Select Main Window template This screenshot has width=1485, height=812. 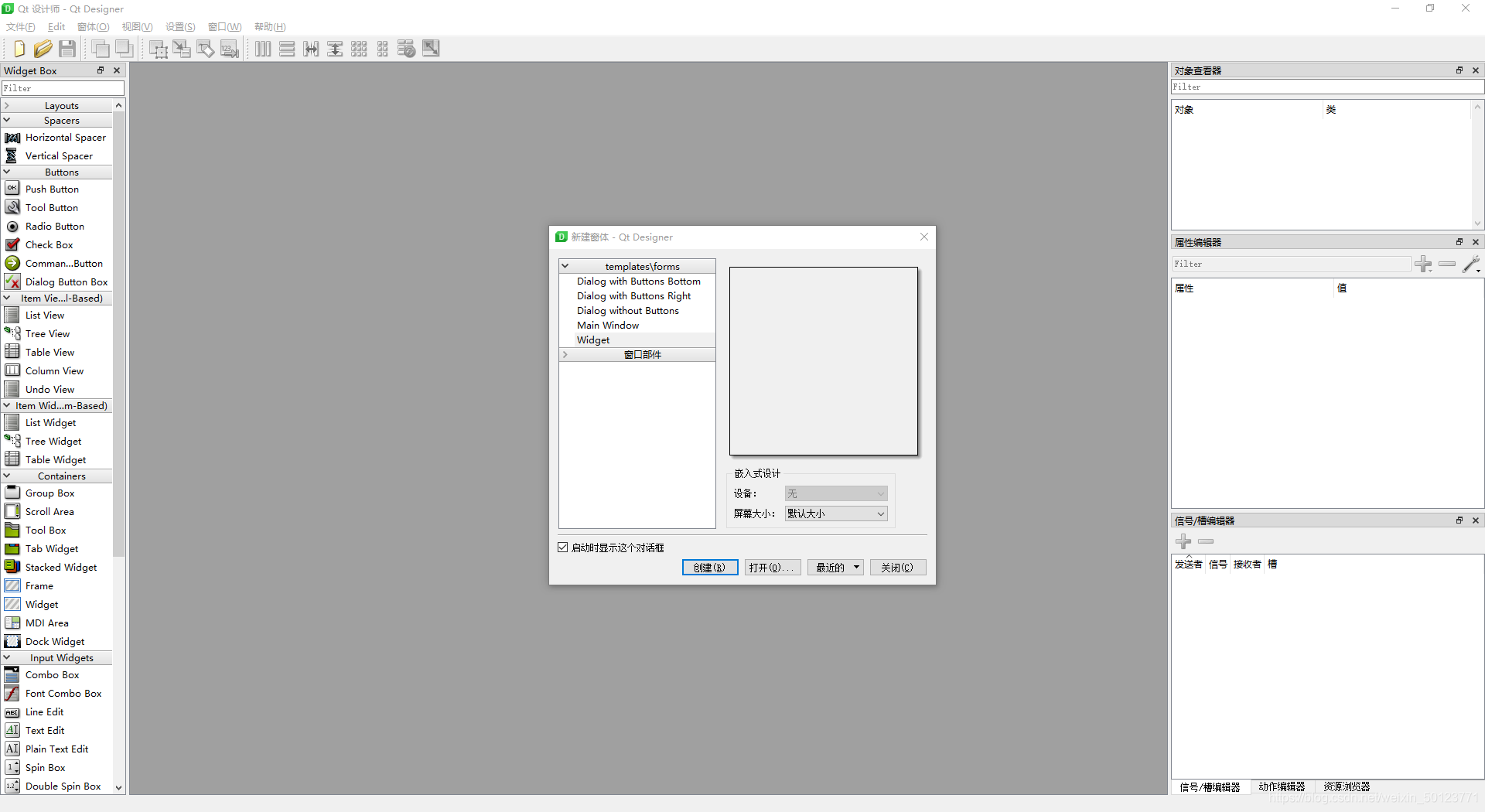608,325
